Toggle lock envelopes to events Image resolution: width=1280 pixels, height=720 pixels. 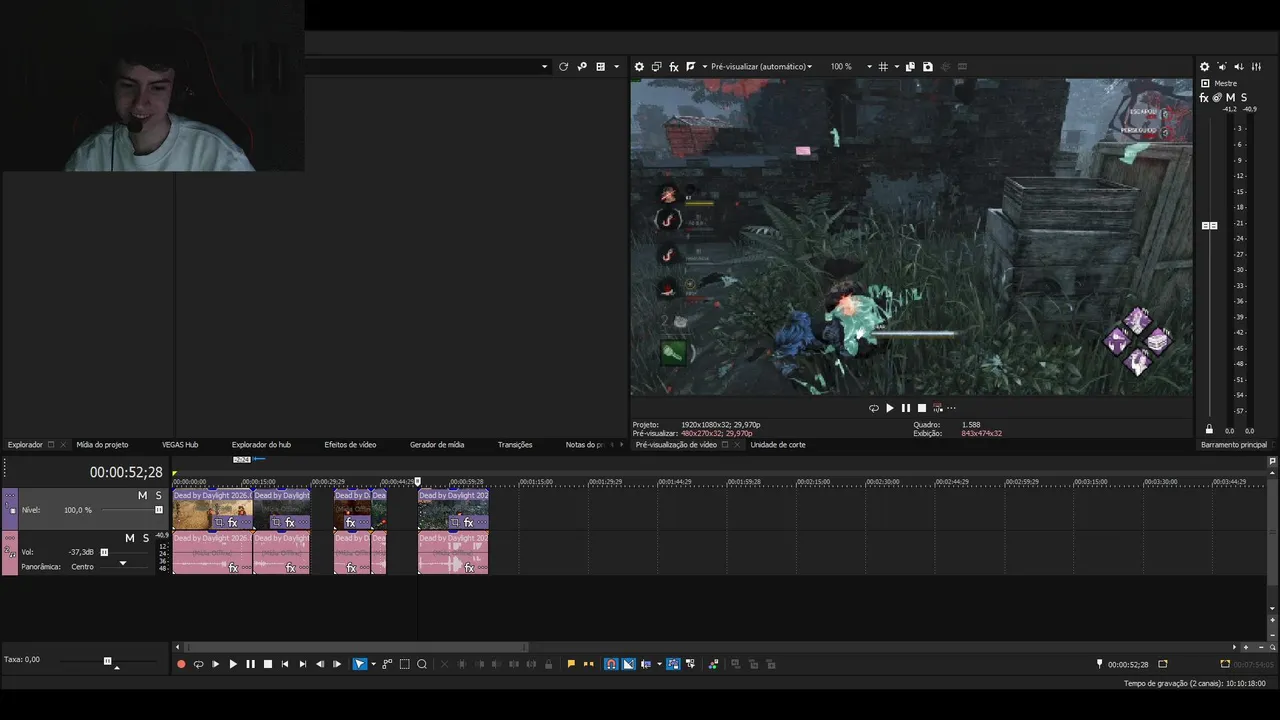click(x=673, y=664)
